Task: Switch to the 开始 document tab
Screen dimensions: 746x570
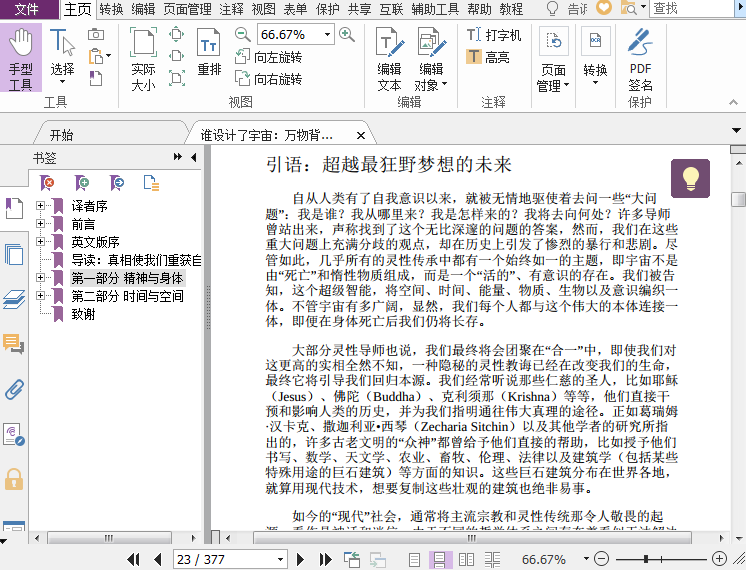Action: tap(61, 135)
